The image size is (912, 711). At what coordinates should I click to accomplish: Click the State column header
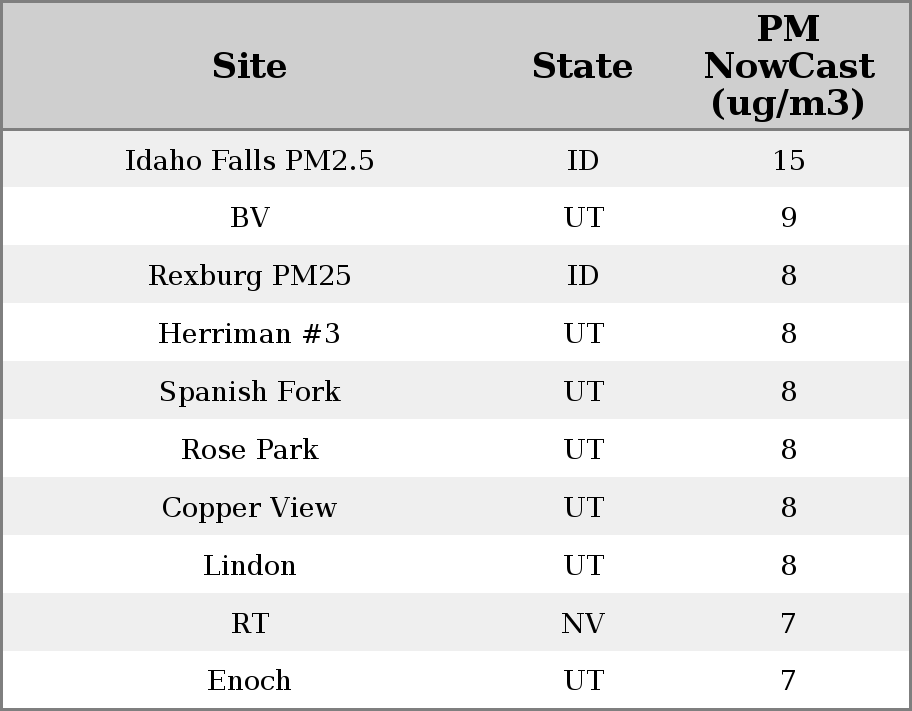click(x=582, y=66)
